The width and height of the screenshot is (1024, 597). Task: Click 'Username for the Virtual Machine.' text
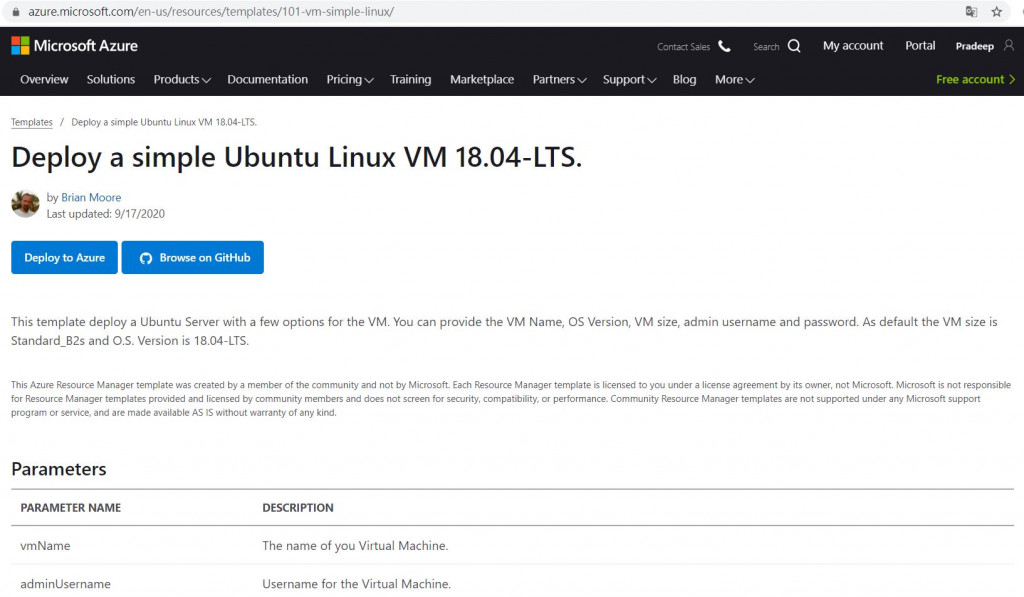[357, 584]
